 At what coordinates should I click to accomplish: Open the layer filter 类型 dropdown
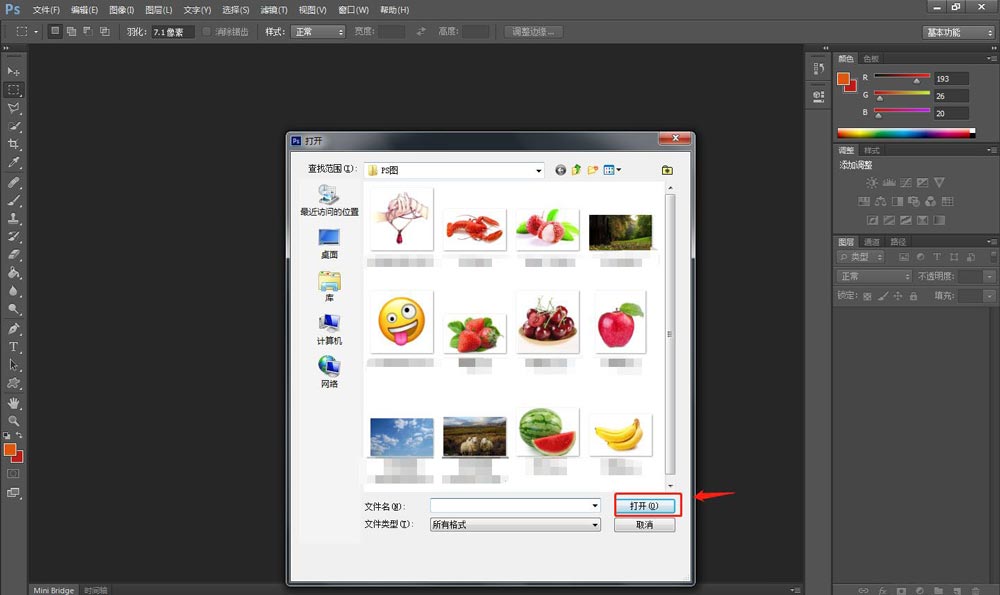pos(861,257)
